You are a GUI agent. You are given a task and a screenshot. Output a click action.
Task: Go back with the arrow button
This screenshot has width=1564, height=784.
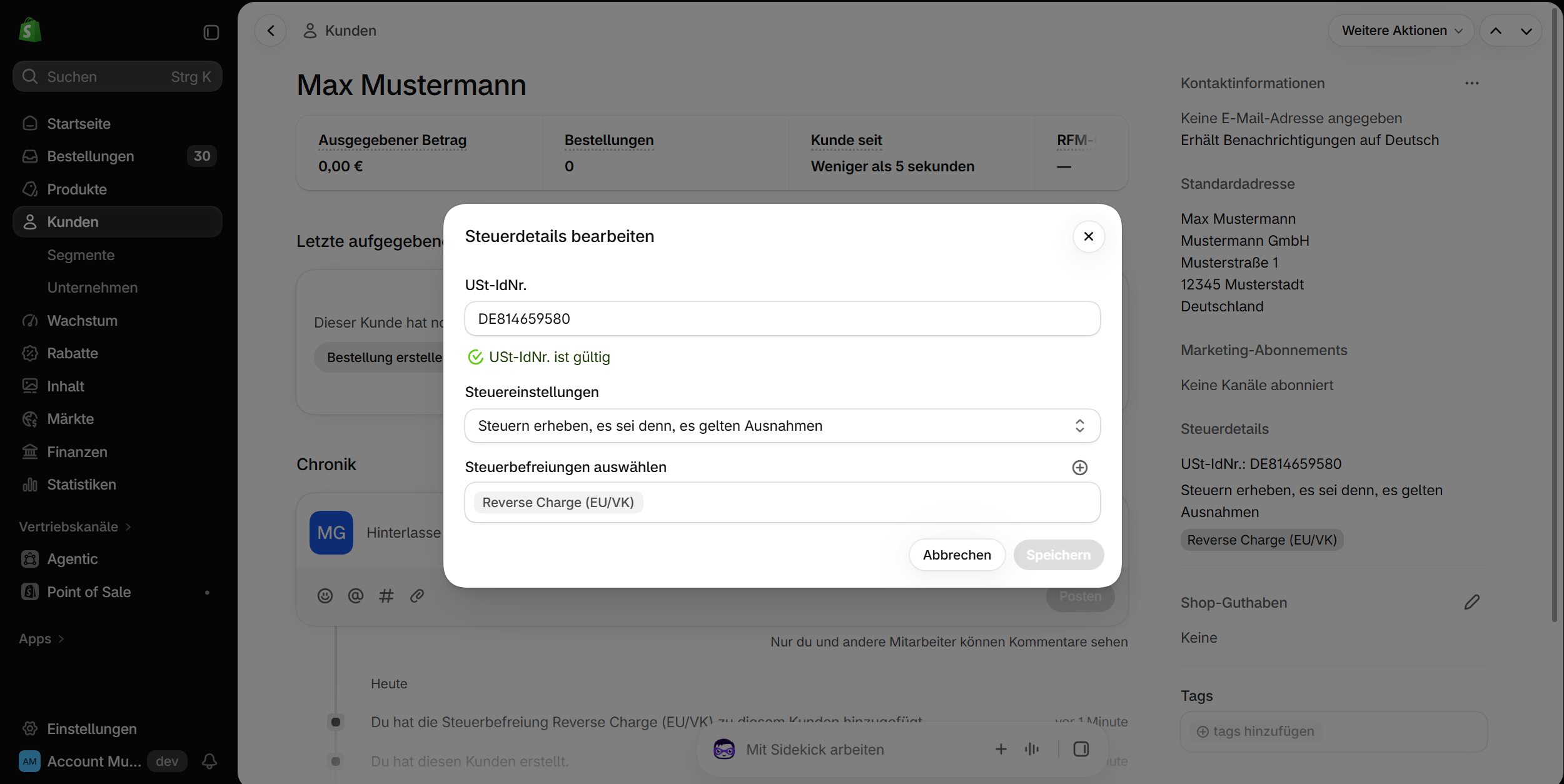(271, 31)
